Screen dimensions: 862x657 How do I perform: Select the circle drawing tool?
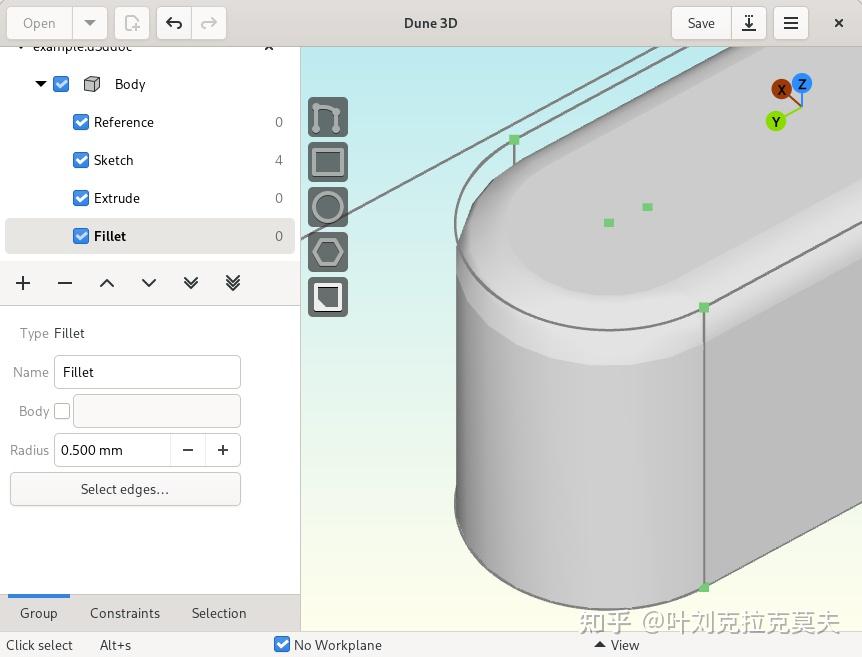[x=327, y=206]
